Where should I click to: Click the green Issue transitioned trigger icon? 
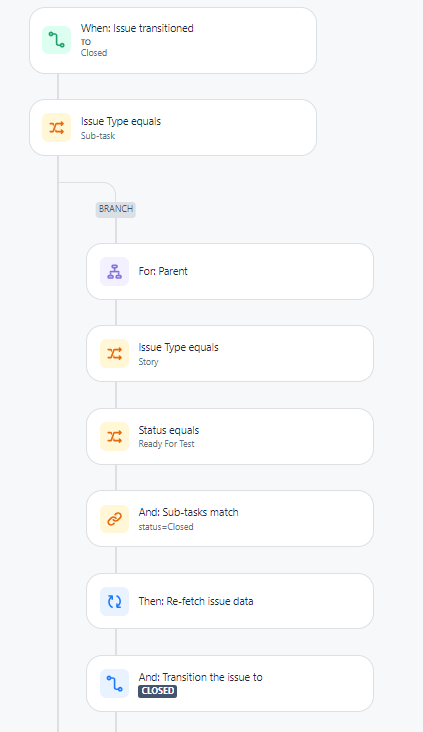coord(56,40)
